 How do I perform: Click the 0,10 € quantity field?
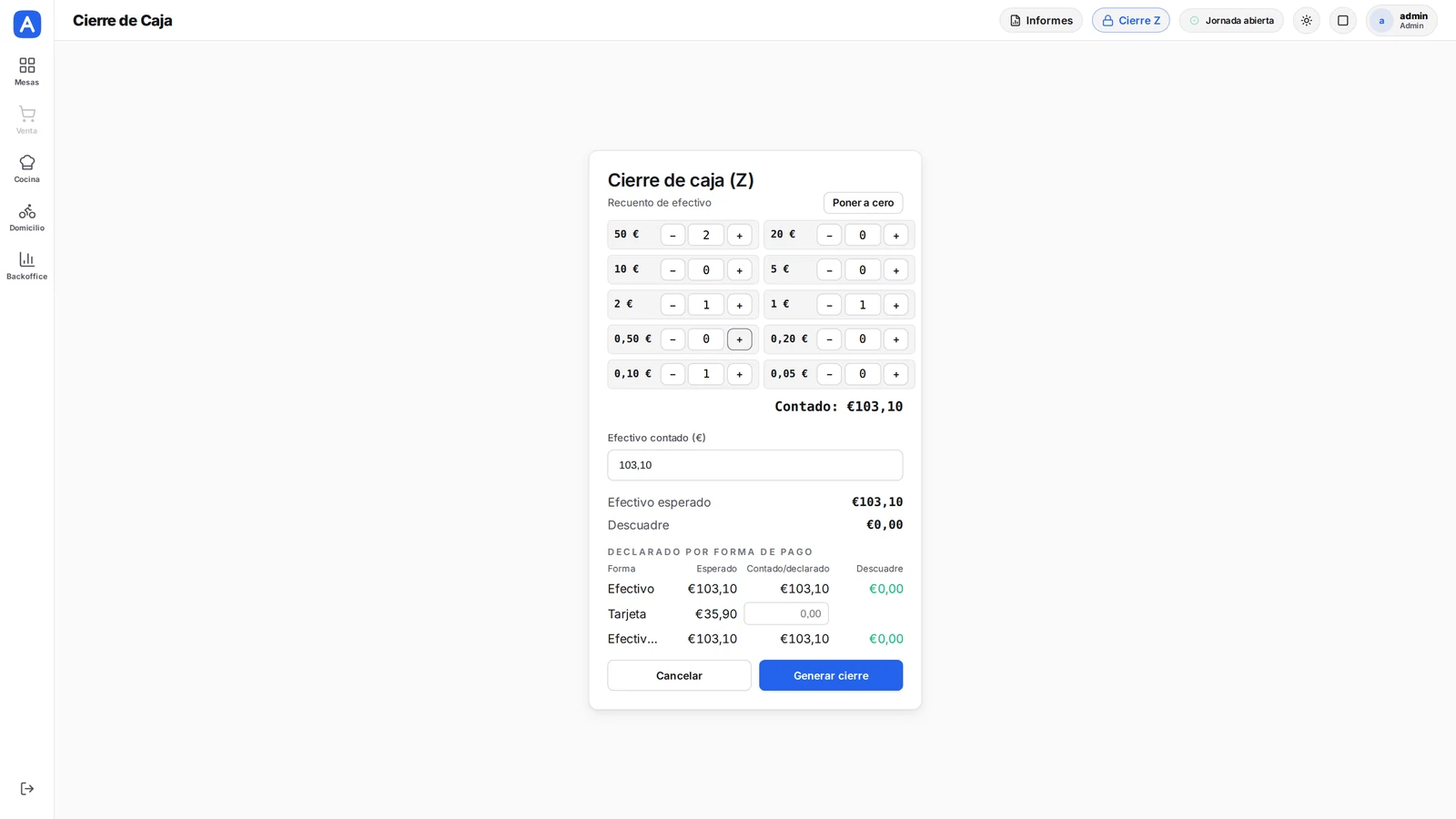(x=706, y=374)
